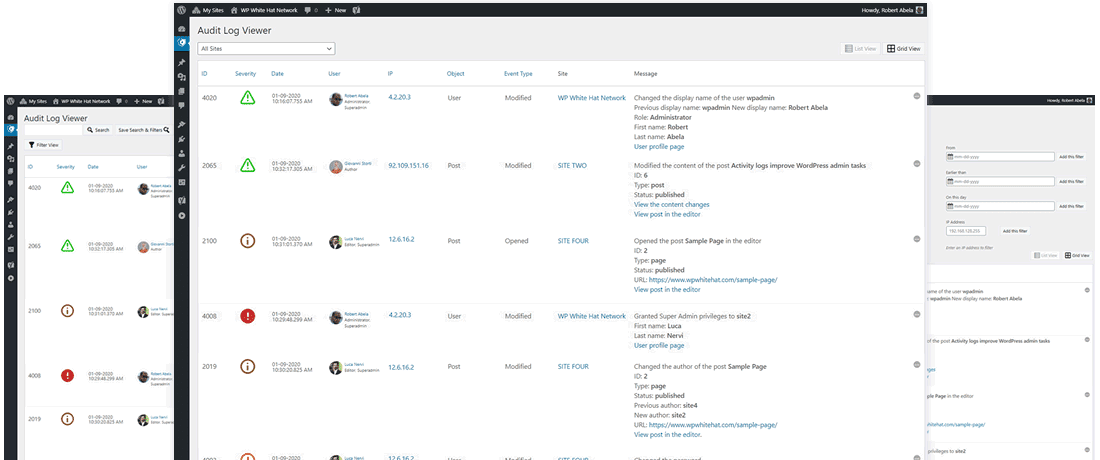Sort the log by Date column
Screen dimensions: 1100x460
point(277,74)
